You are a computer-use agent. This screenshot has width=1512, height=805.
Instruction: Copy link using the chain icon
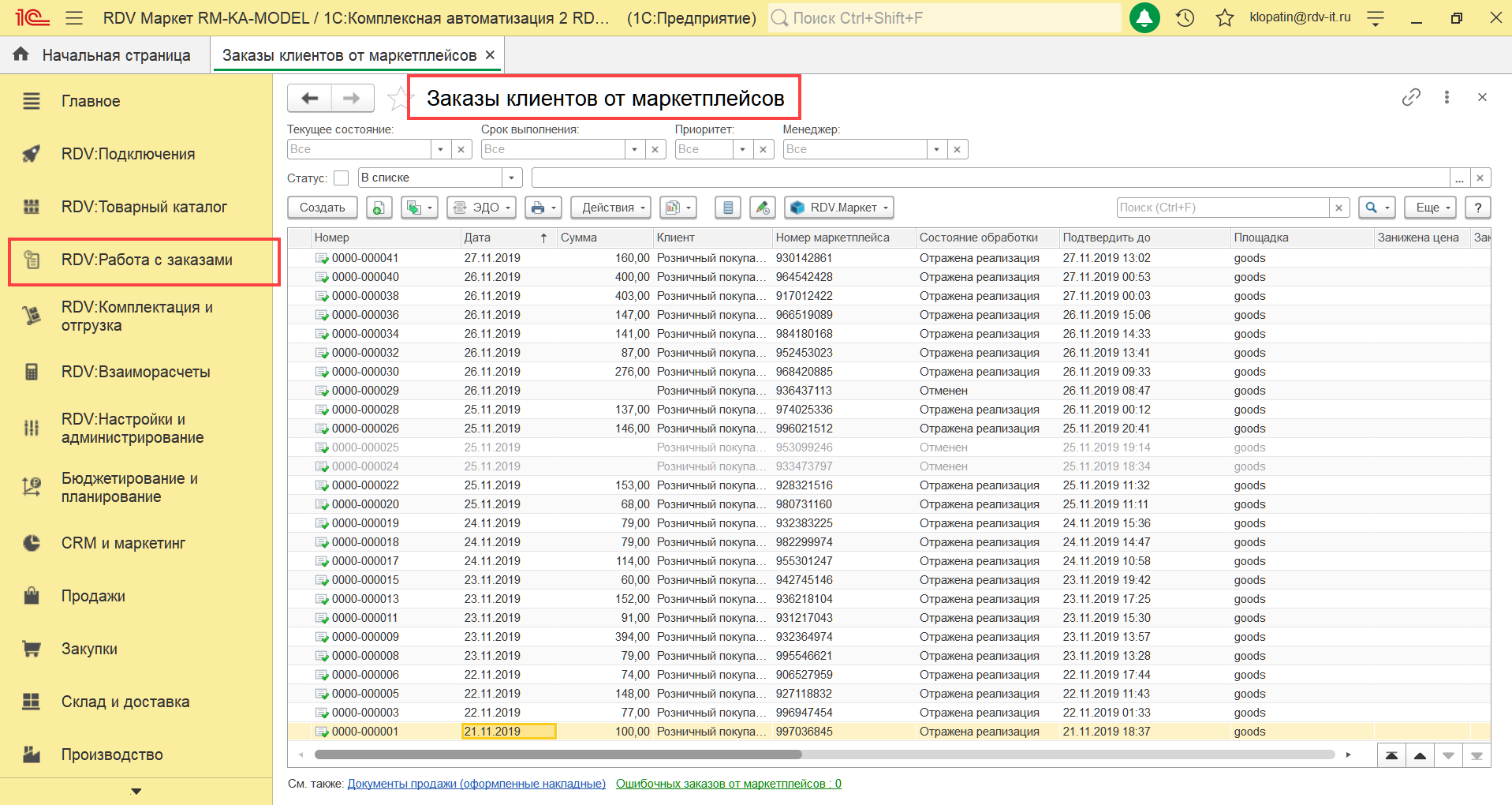pos(1411,97)
